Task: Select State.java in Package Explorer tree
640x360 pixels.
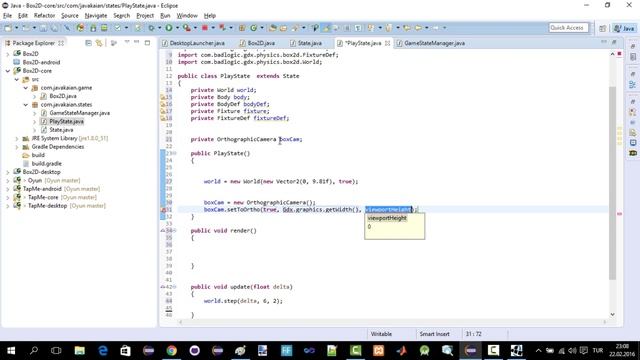Action: coord(61,130)
